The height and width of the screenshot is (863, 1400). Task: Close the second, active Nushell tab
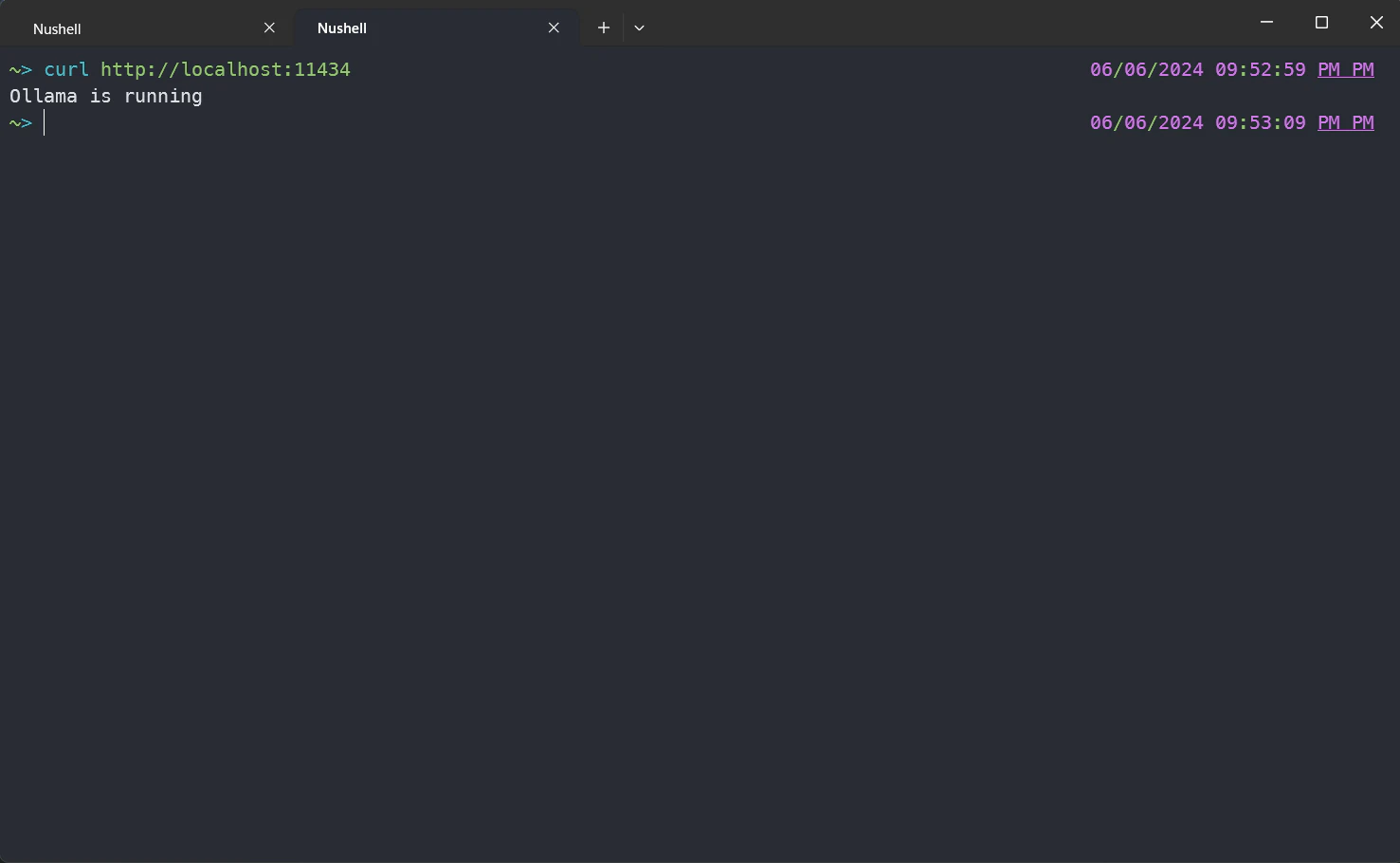click(x=554, y=28)
